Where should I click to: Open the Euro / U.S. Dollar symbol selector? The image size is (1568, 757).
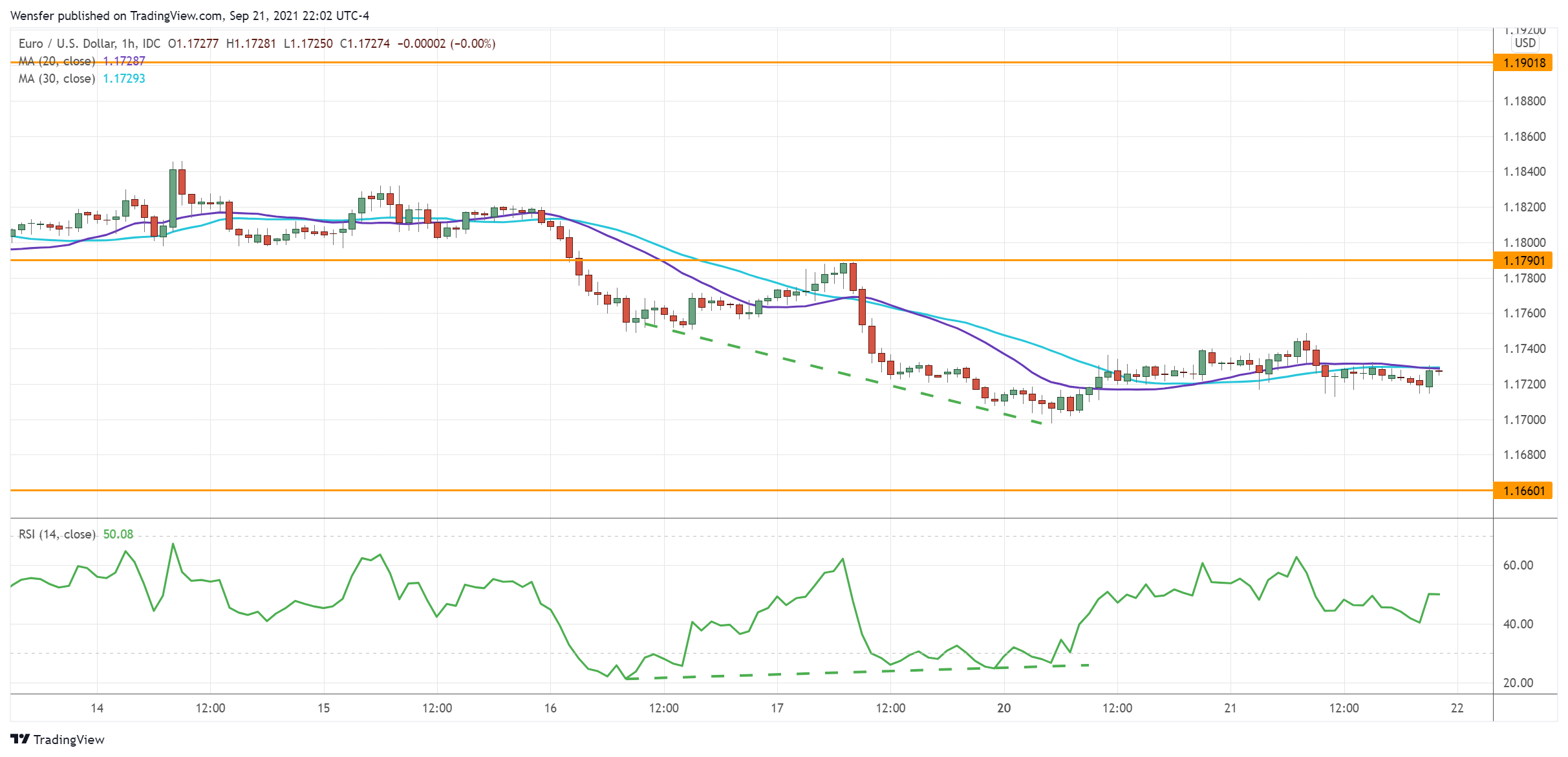coord(65,44)
